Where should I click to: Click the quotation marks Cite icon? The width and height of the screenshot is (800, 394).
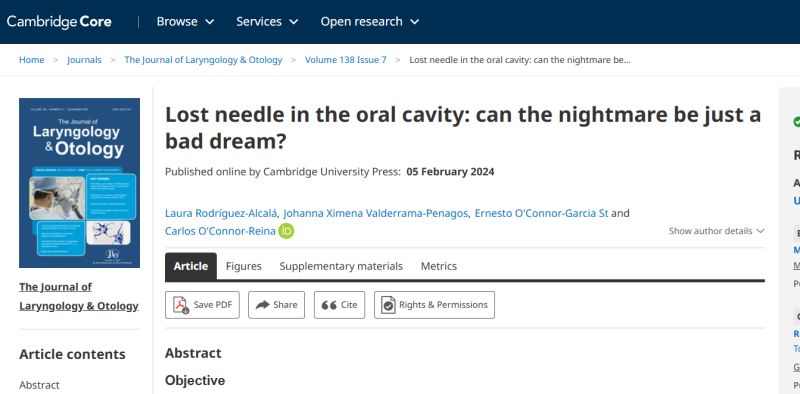click(329, 305)
